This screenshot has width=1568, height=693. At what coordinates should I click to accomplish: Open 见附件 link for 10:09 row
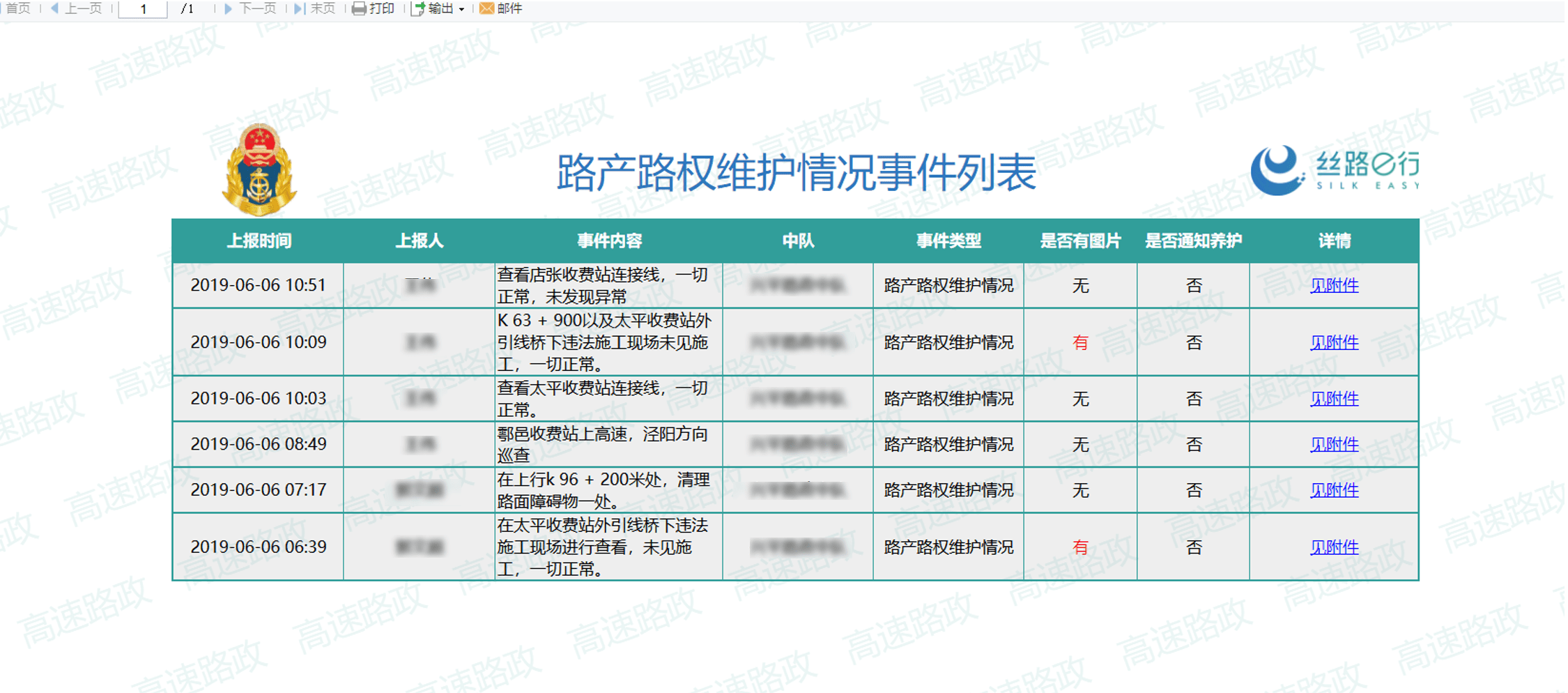click(x=1334, y=342)
